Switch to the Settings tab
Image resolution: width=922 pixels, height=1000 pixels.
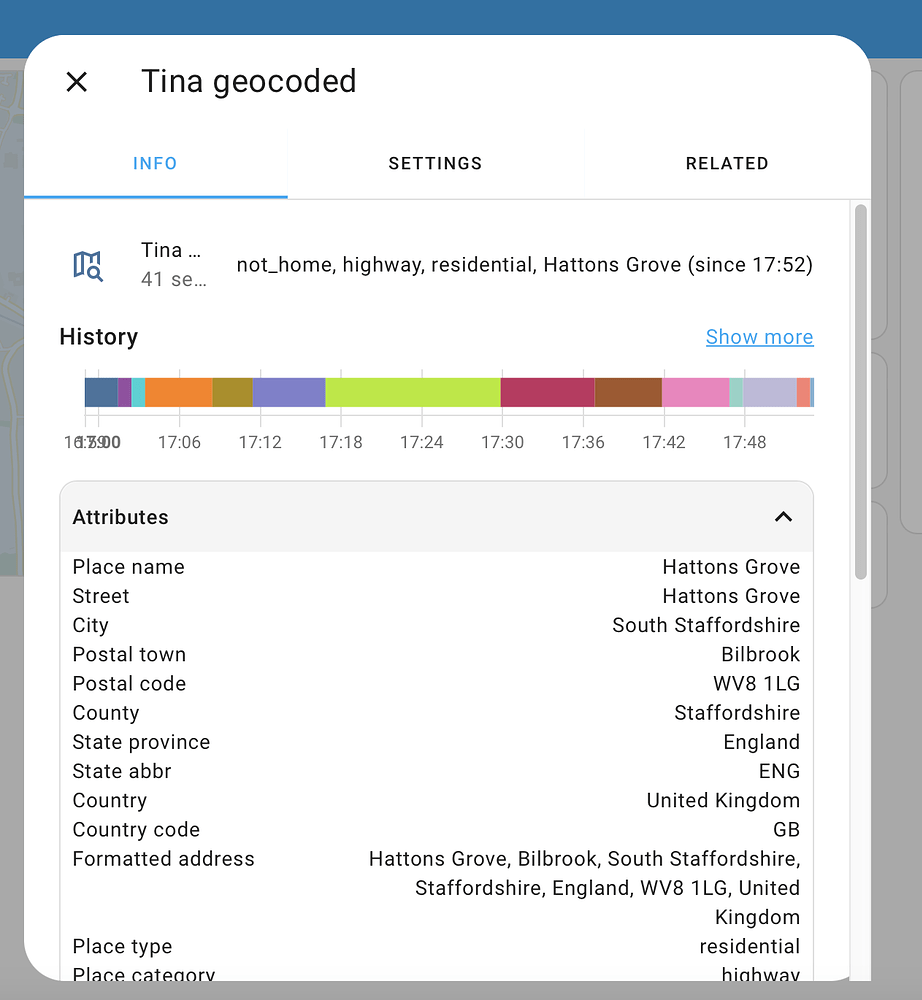435,163
